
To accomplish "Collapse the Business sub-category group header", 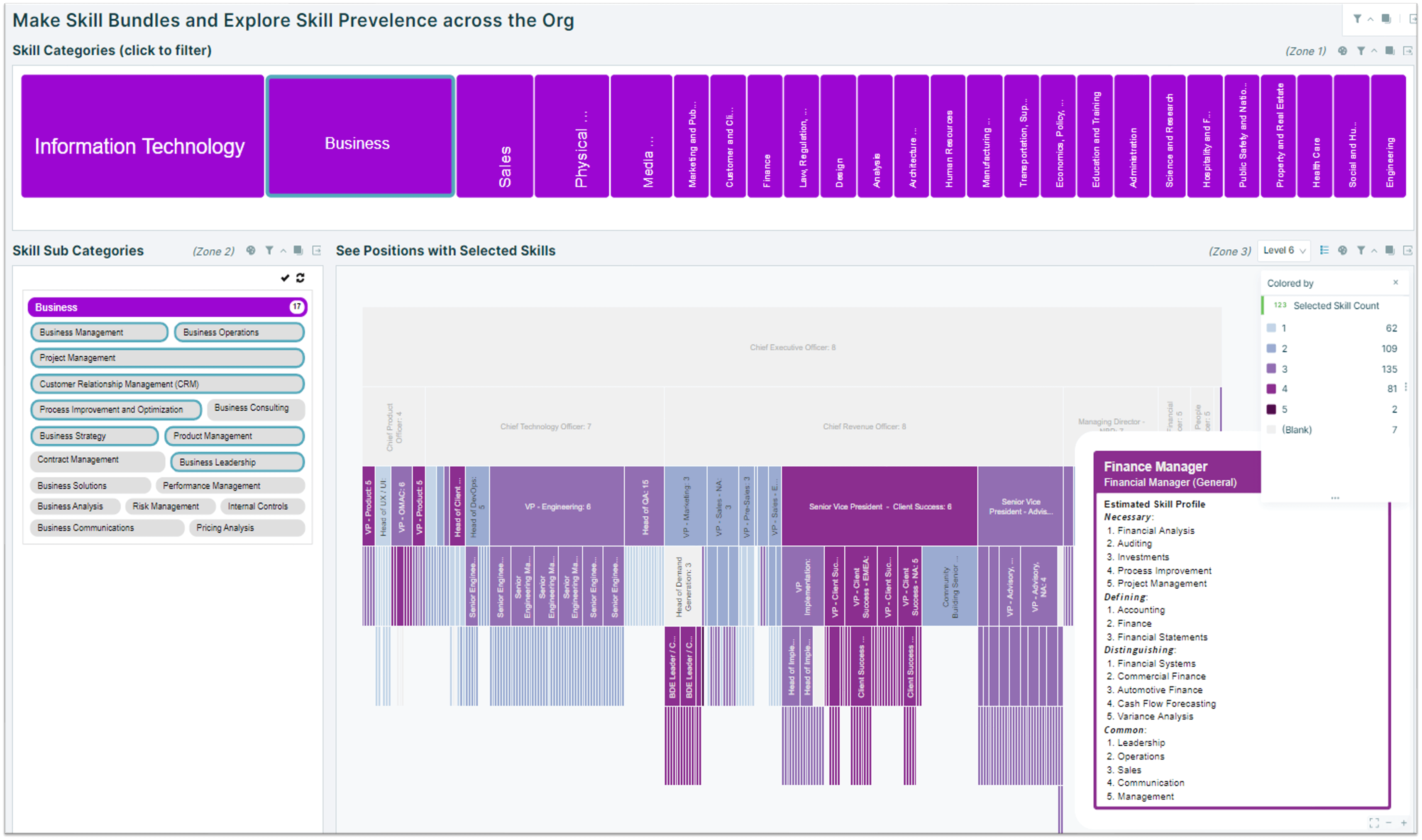I will coord(168,307).
